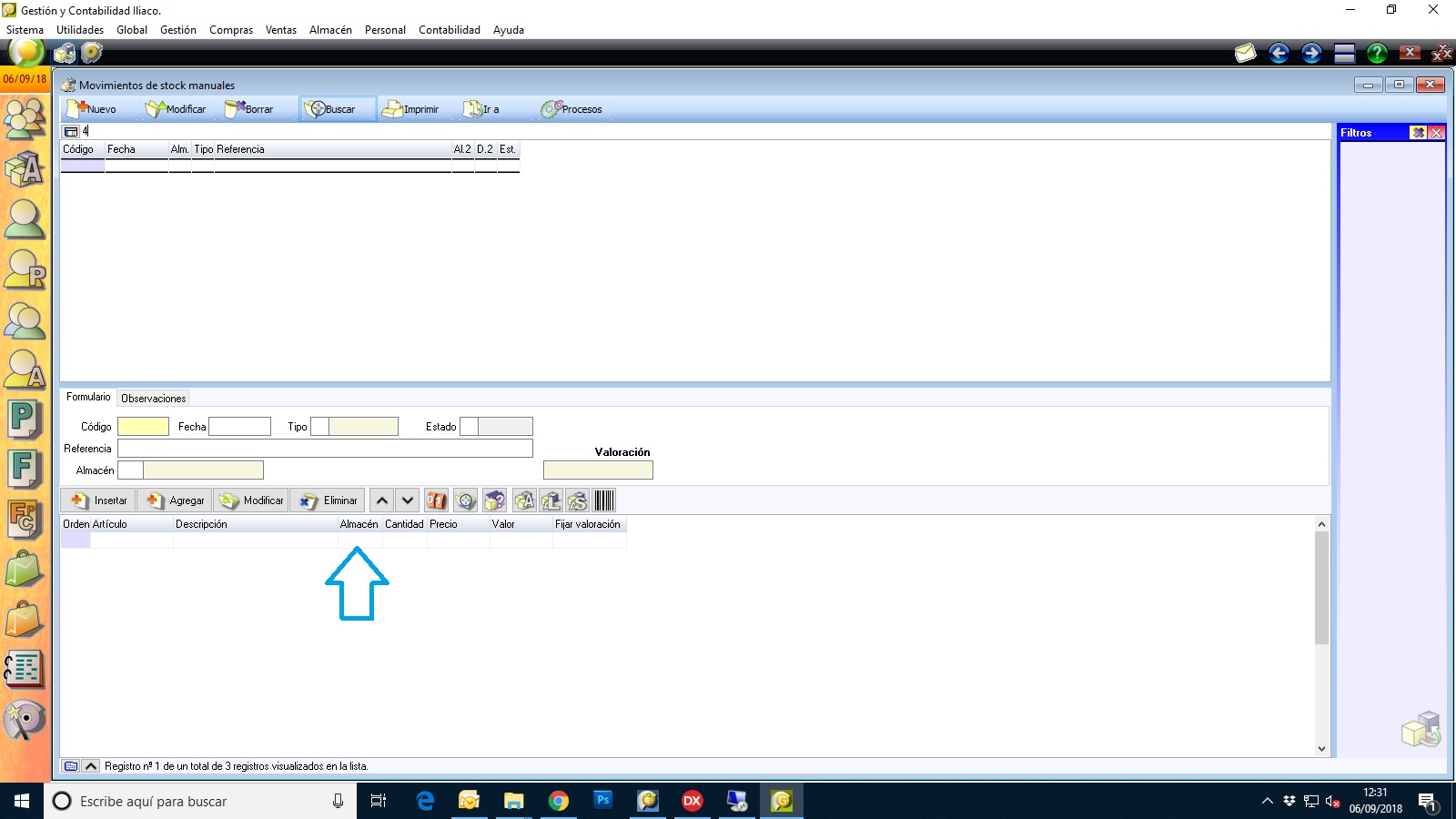Open the Contabilidad menu
This screenshot has height=819, width=1456.
450,30
